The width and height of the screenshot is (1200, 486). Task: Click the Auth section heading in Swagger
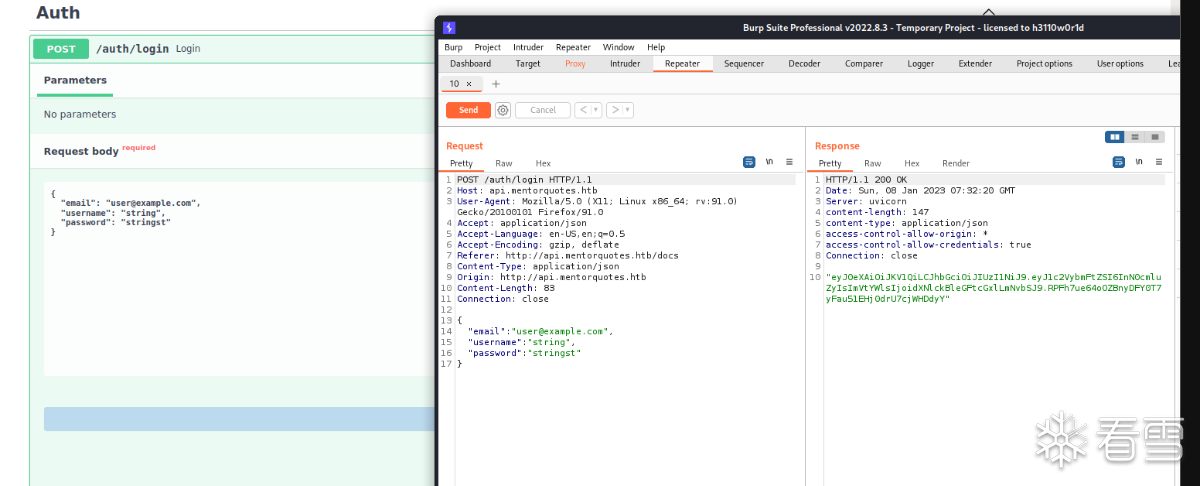[58, 13]
